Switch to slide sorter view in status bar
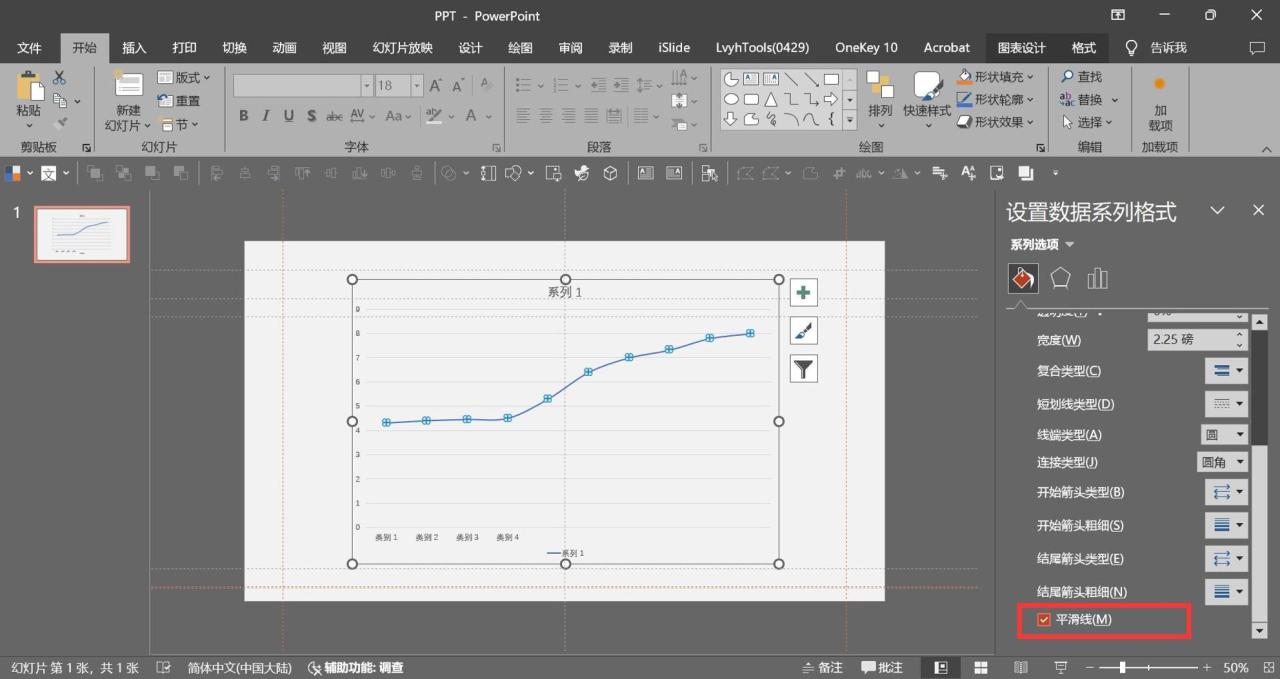The width and height of the screenshot is (1280, 679). 981,667
